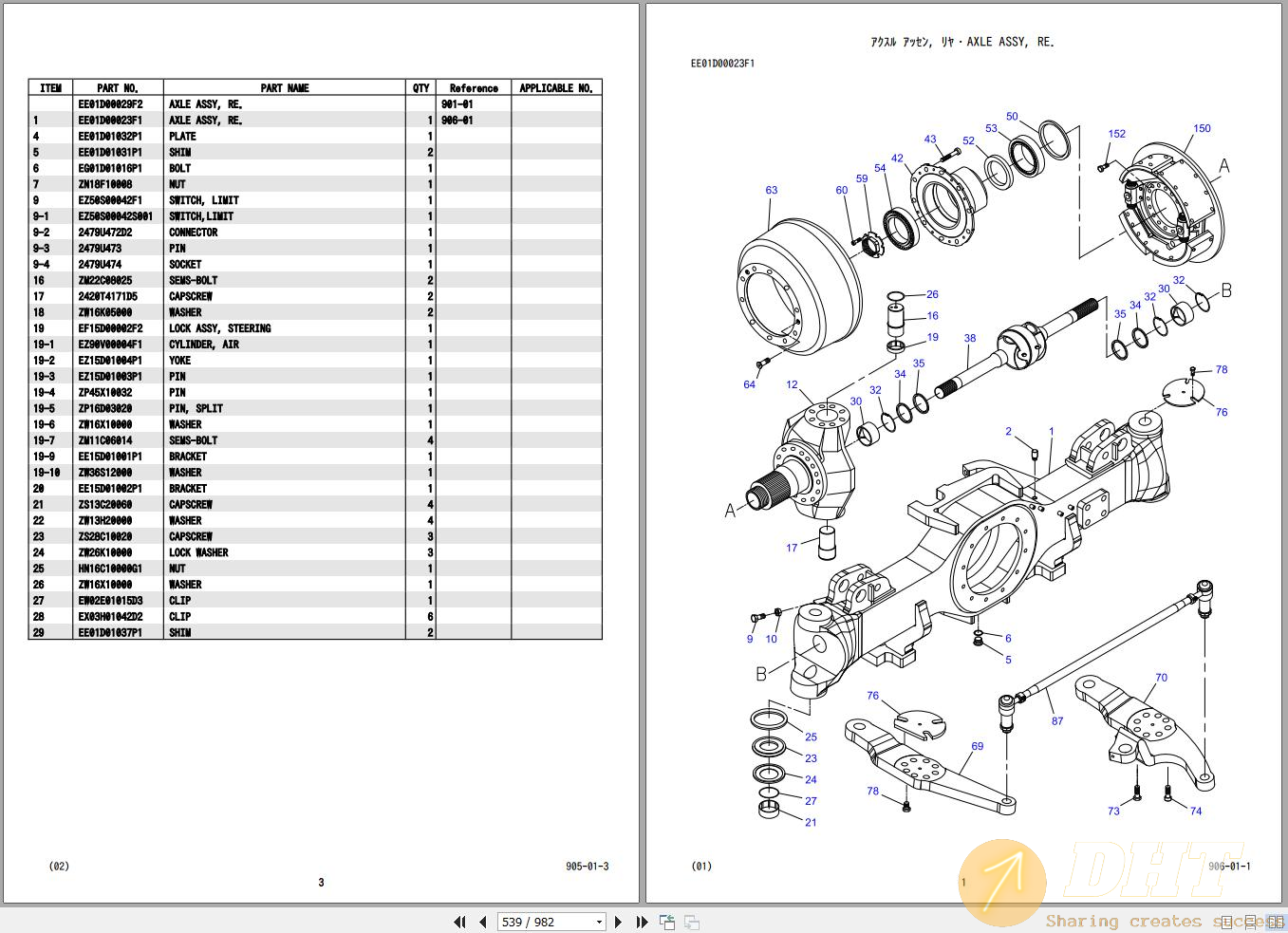Click part number EZ50S00042F1

point(110,200)
